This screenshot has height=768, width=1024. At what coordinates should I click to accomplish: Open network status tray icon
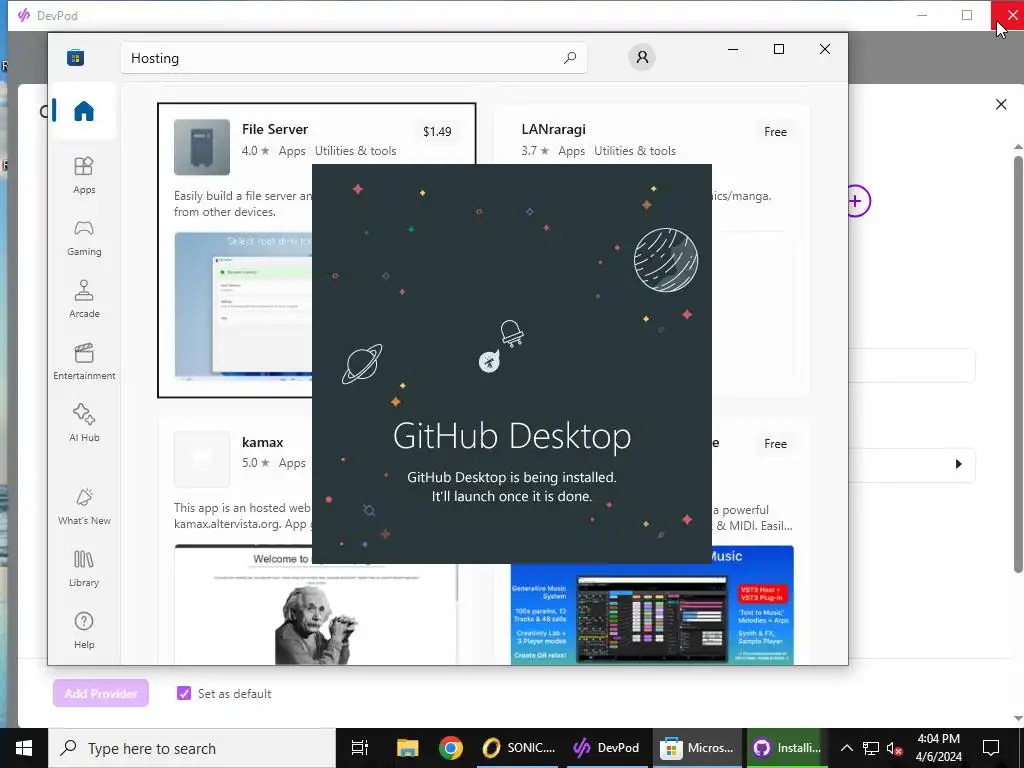(x=871, y=748)
